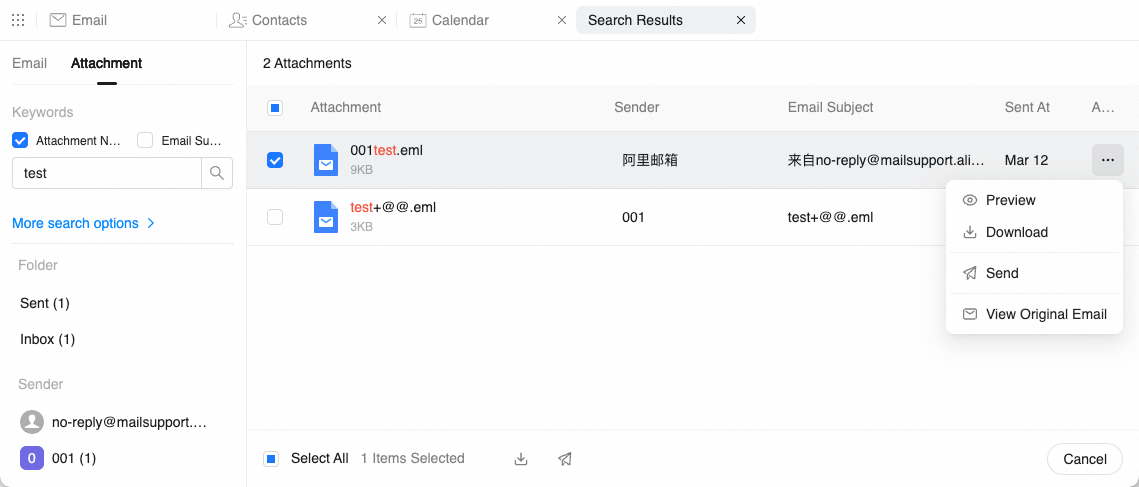Filter by the Sent (1) folder
The height and width of the screenshot is (487, 1139).
coord(45,303)
